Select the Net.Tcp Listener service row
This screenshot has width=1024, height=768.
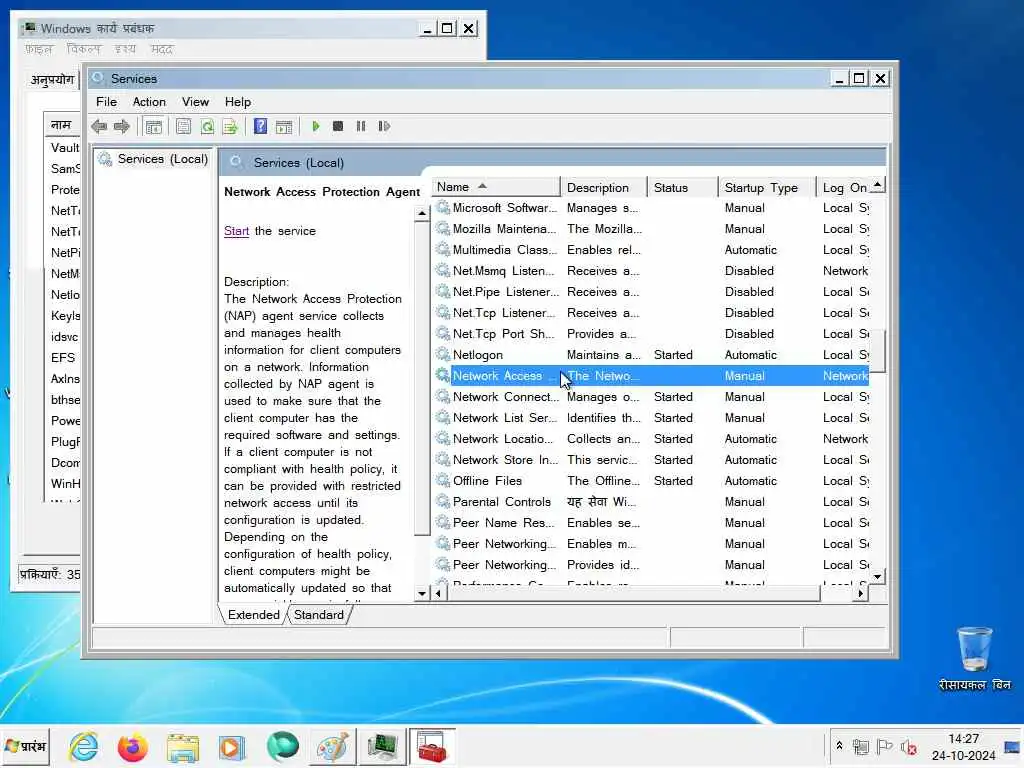(651, 313)
